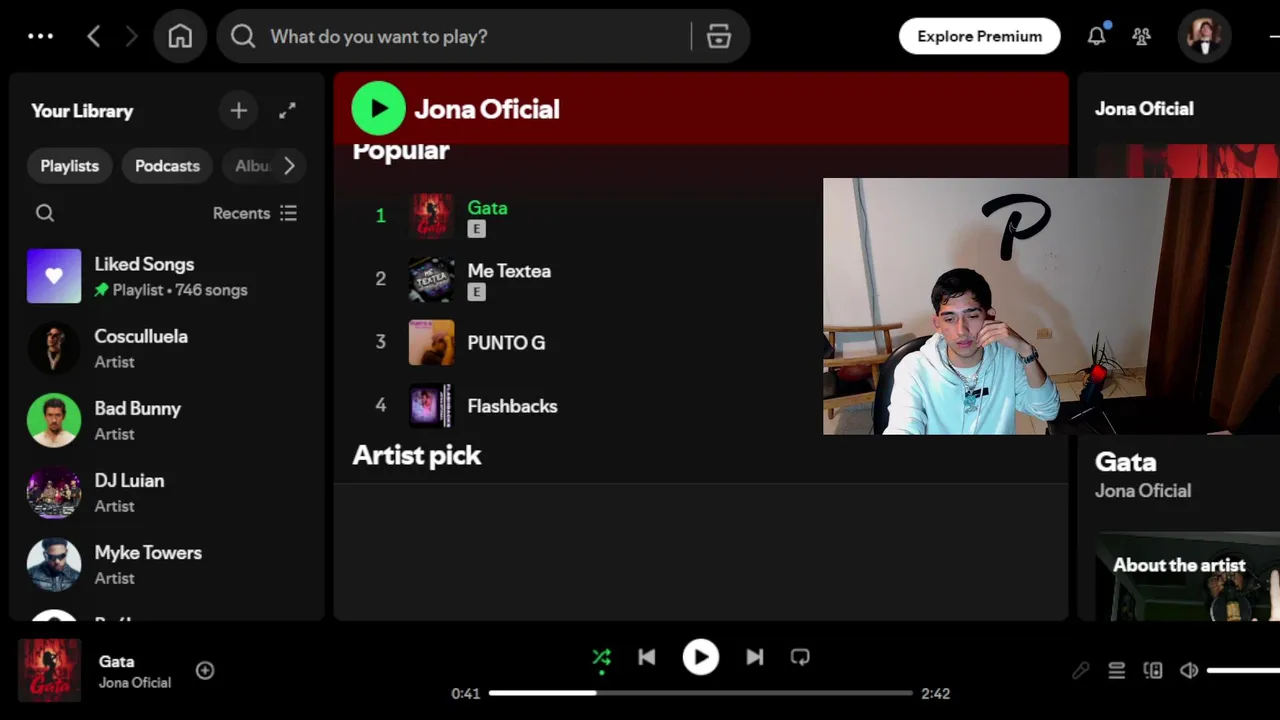Expand Your Library with the arrows icon
1280x720 pixels.
(x=287, y=111)
